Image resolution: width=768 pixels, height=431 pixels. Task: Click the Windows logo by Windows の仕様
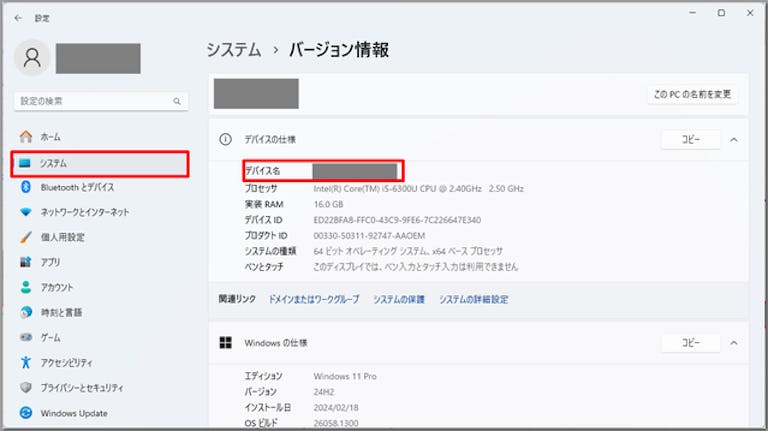[225, 343]
